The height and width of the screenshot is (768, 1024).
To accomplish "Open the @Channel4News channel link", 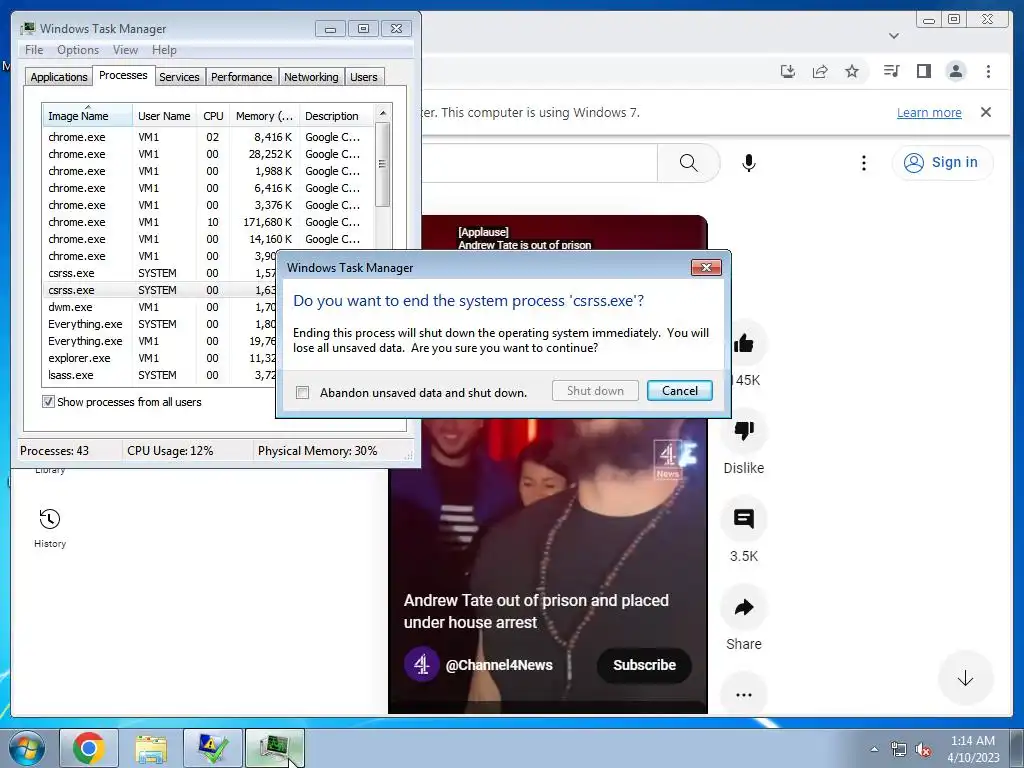I will pyautogui.click(x=499, y=665).
